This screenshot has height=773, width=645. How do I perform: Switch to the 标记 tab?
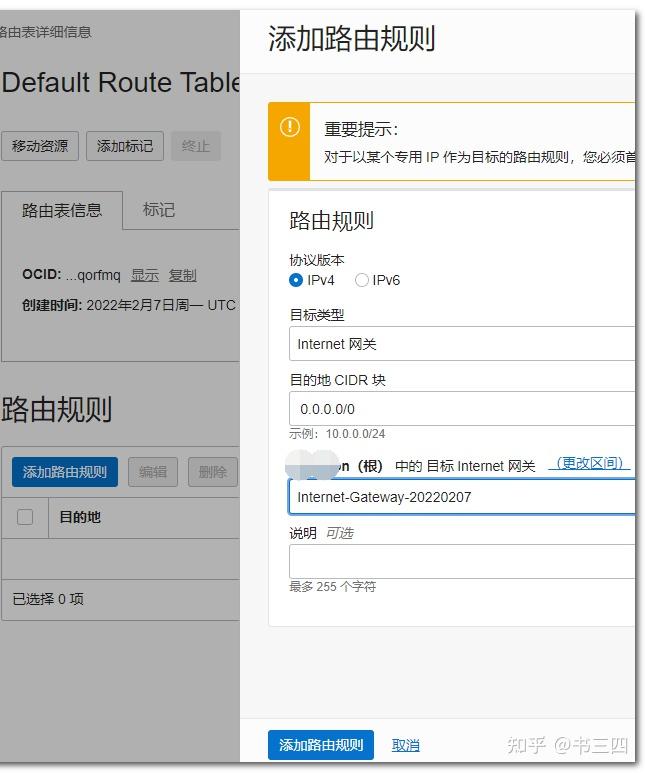pos(159,210)
